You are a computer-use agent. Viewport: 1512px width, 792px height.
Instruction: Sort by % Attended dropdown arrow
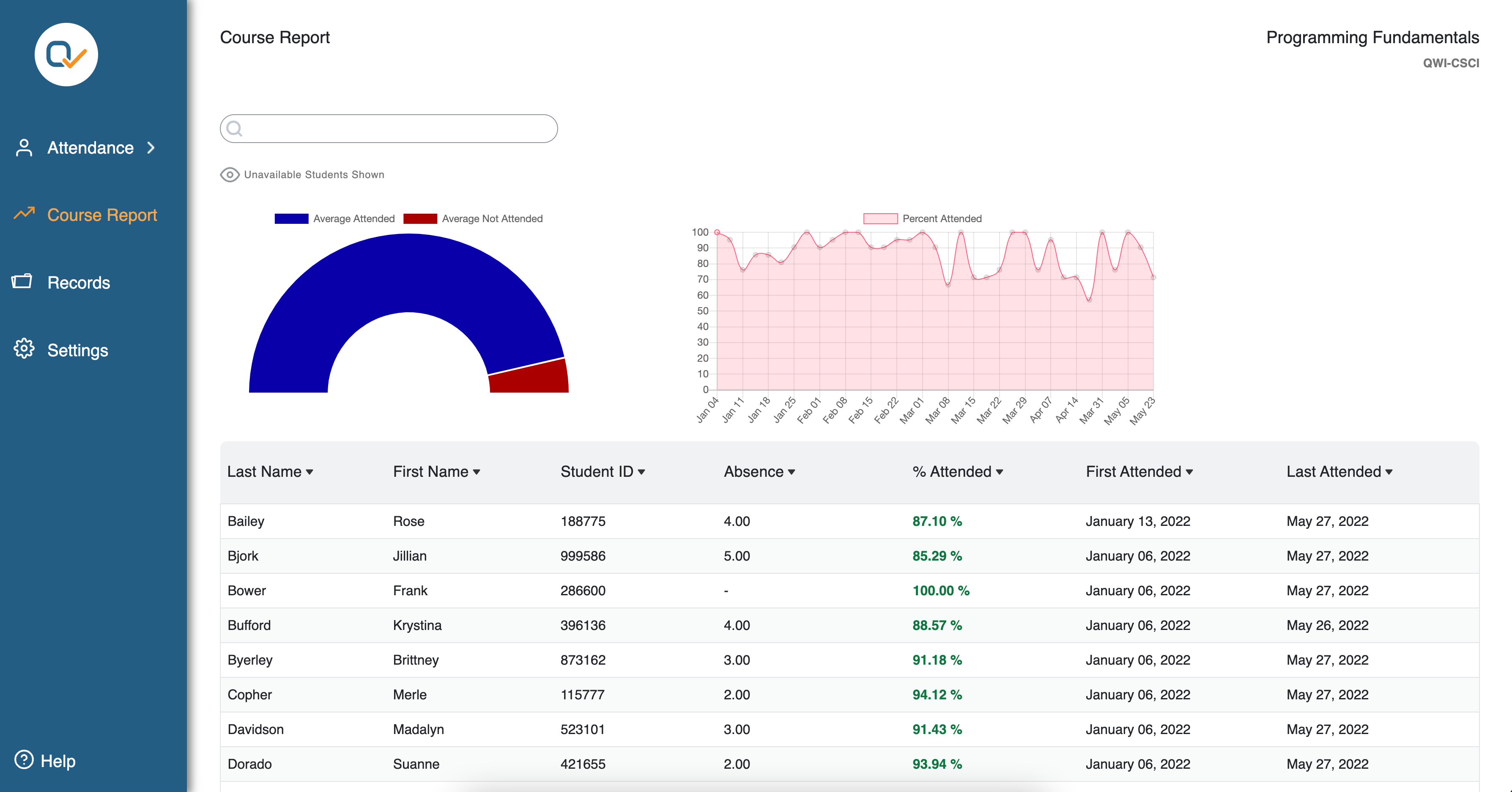pyautogui.click(x=999, y=472)
